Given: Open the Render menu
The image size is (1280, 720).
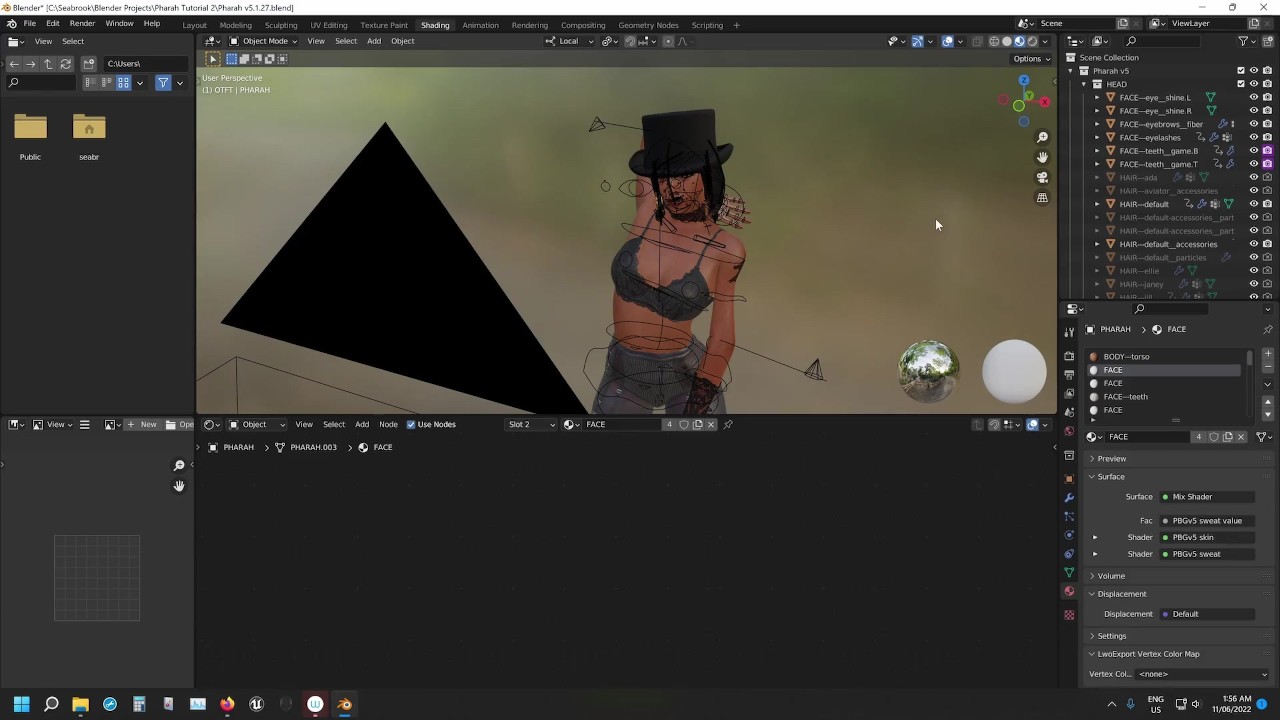Looking at the screenshot, I should pyautogui.click(x=82, y=23).
